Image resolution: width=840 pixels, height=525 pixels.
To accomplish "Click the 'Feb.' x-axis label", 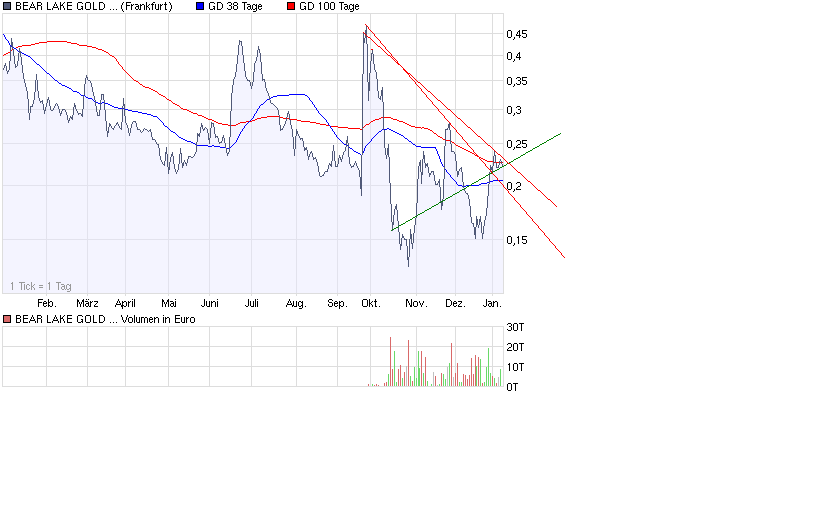I will pyautogui.click(x=47, y=303).
